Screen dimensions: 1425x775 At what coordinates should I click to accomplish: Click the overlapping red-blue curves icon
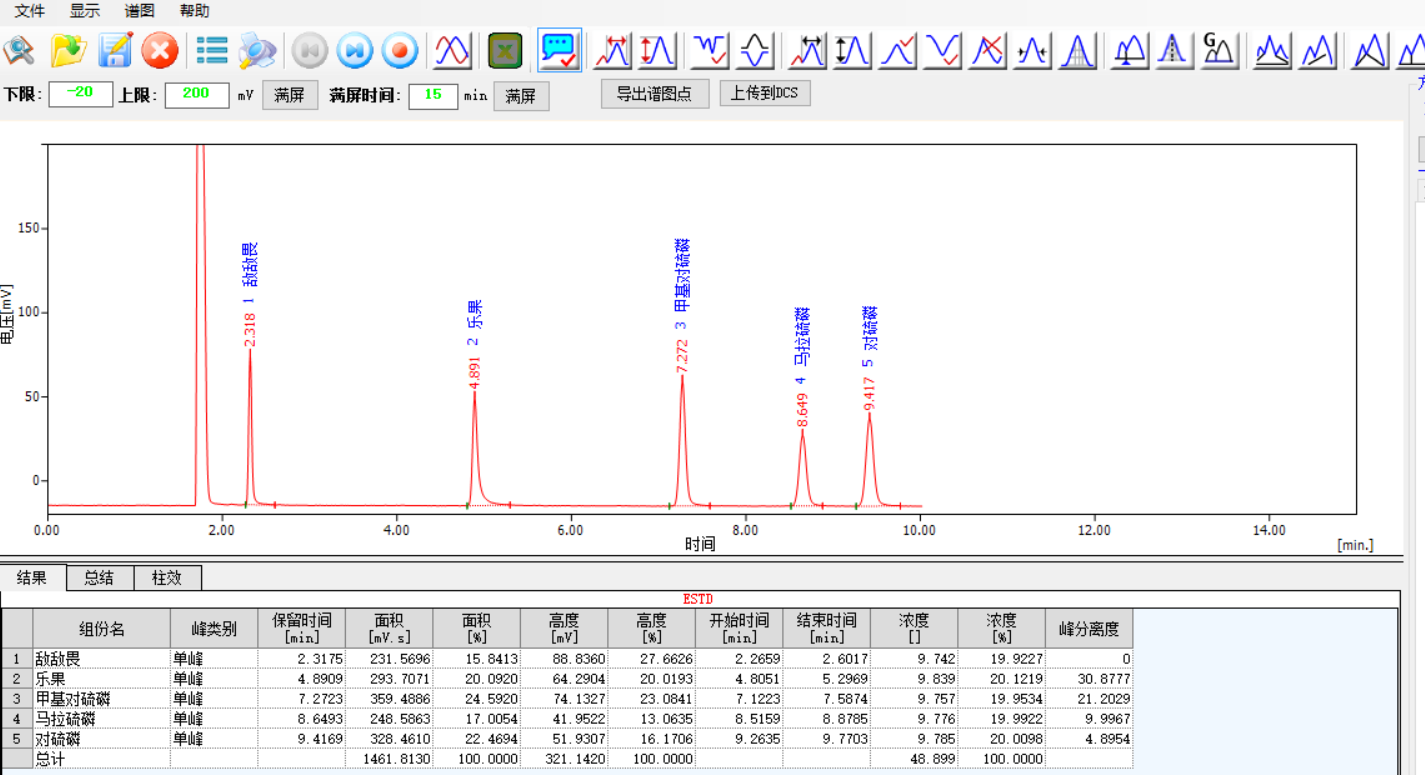click(453, 50)
